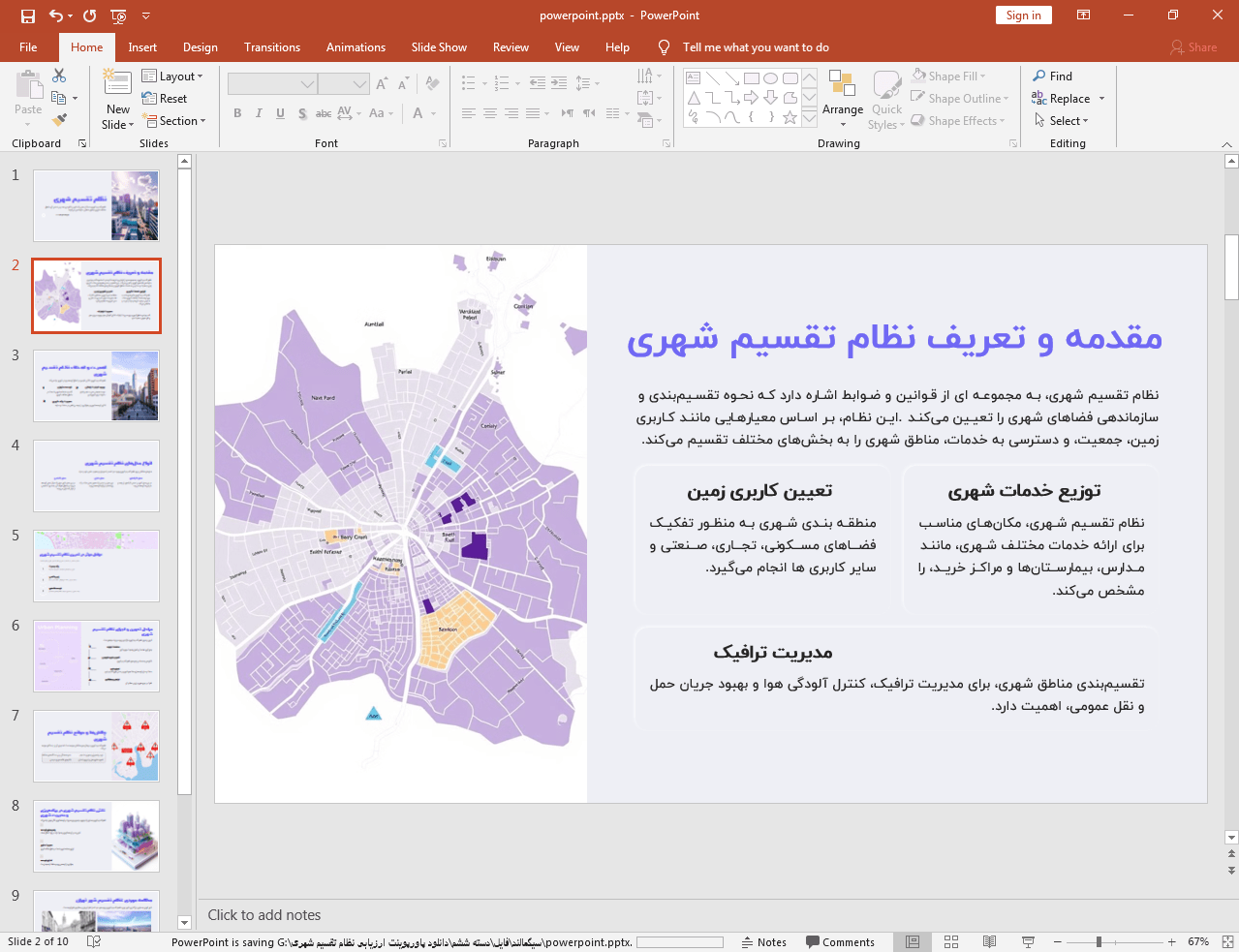Open Quick Styles for shapes
Screen dimensions: 1239x952
click(x=885, y=97)
